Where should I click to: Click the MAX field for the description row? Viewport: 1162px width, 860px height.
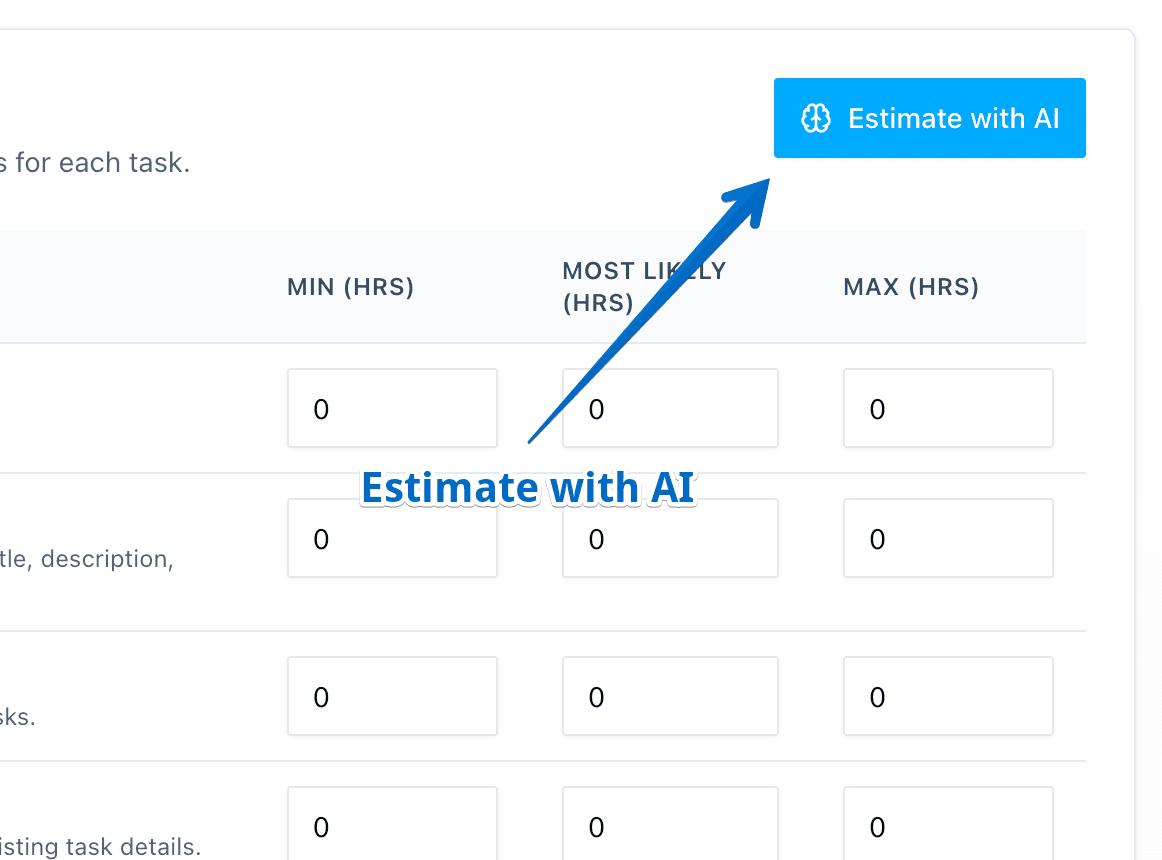point(948,538)
